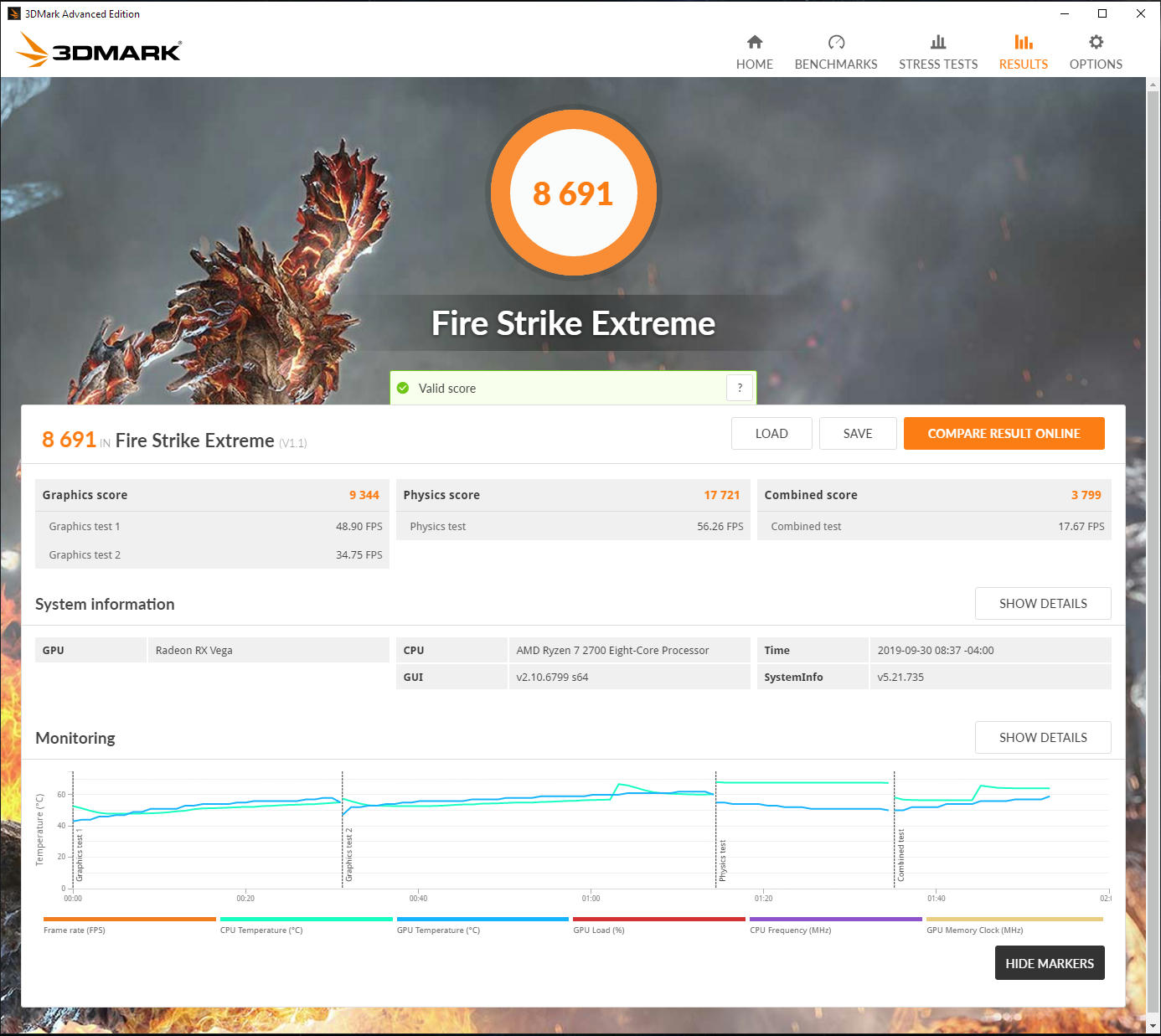Image resolution: width=1161 pixels, height=1036 pixels.
Task: Open the Results bar-chart icon
Action: coord(1024,42)
